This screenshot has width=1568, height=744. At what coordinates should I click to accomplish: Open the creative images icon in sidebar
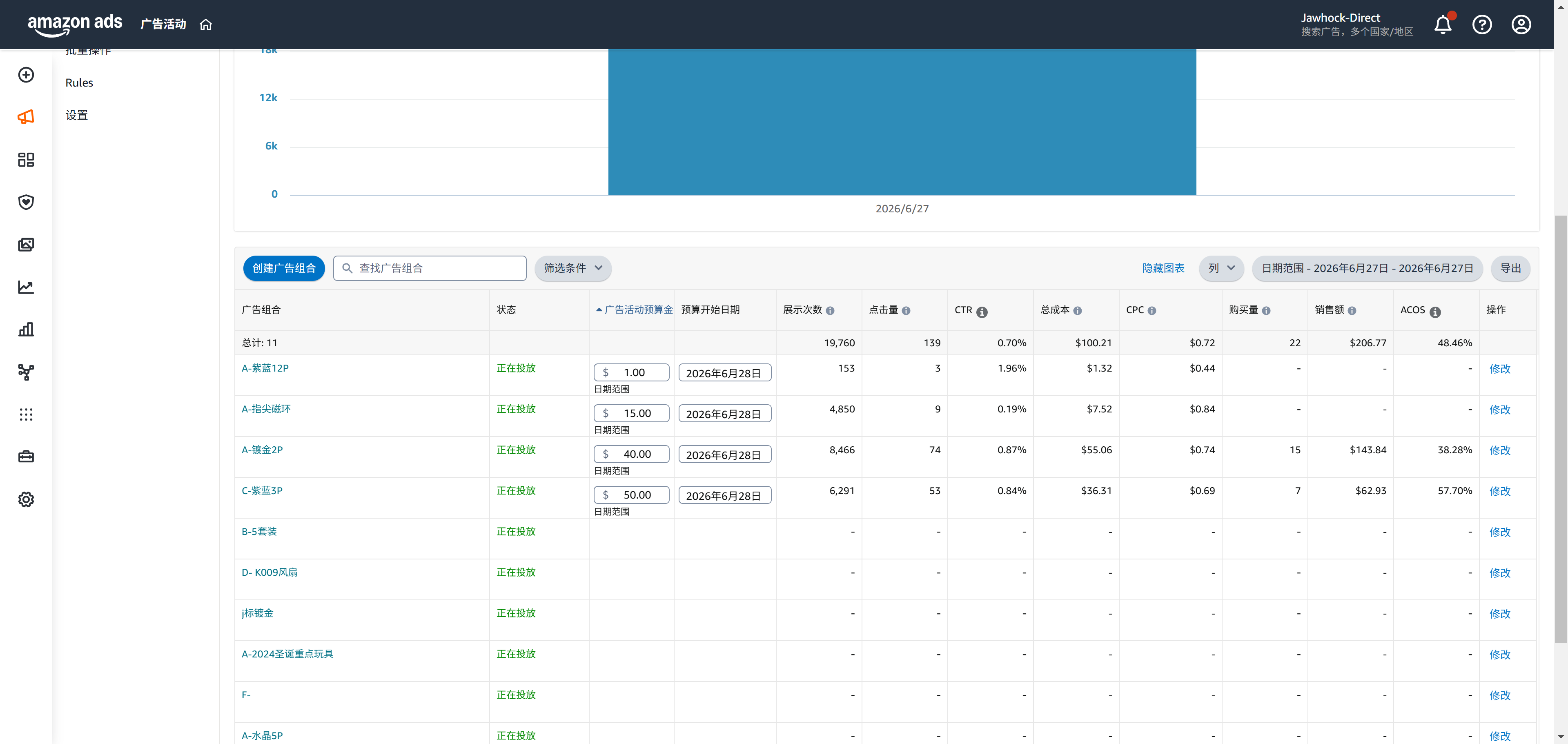pos(26,245)
